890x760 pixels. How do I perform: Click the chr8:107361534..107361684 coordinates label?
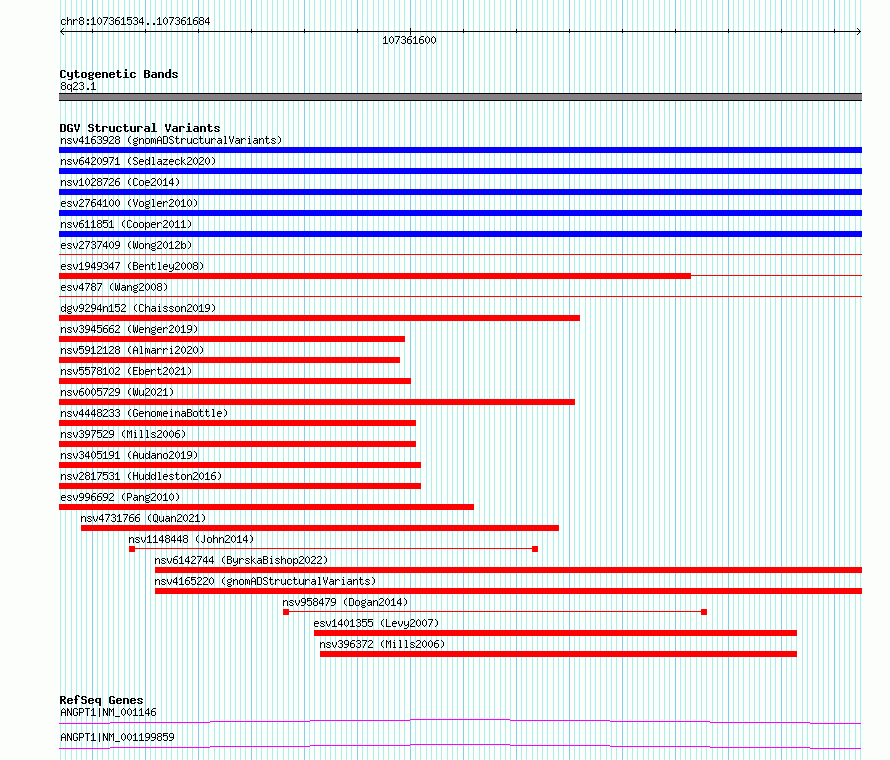pos(135,21)
